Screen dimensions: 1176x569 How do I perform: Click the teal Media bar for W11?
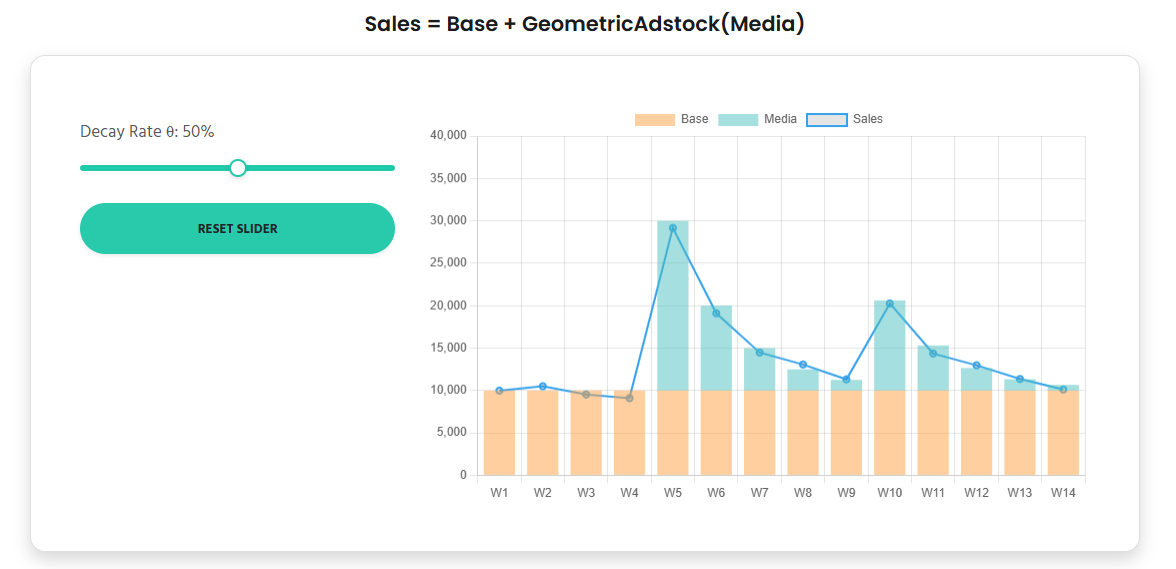tap(933, 370)
